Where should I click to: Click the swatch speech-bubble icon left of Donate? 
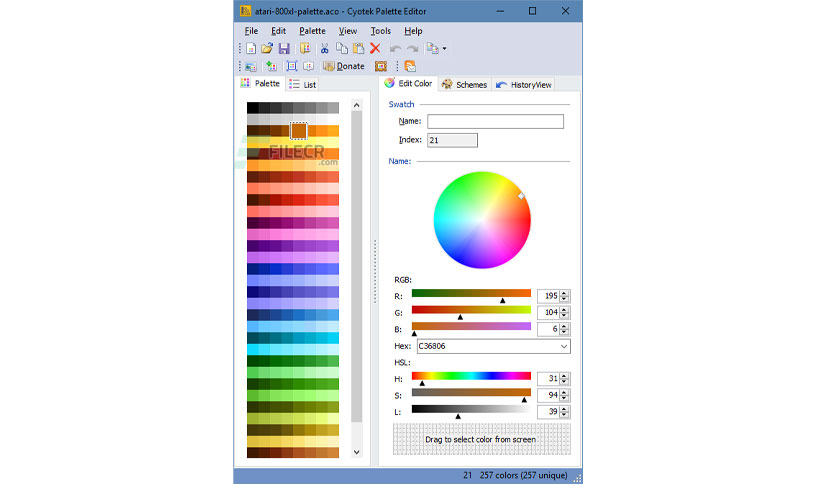tap(308, 67)
